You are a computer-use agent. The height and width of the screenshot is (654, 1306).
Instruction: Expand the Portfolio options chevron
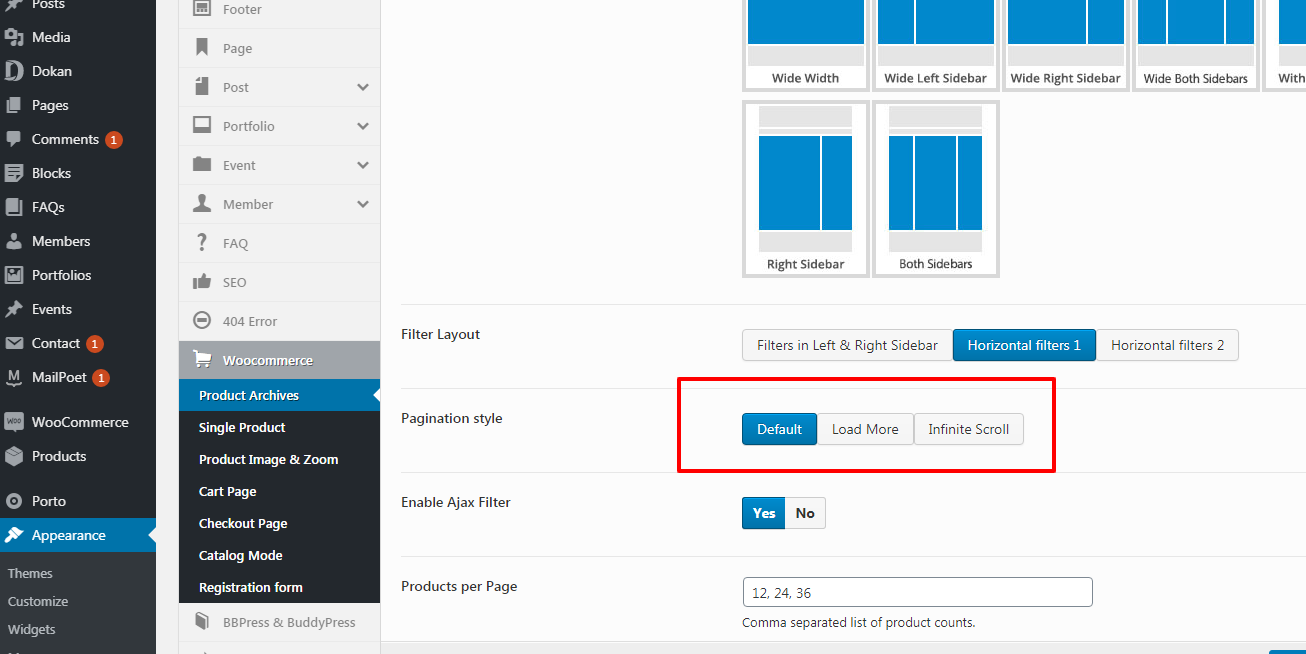[x=363, y=126]
